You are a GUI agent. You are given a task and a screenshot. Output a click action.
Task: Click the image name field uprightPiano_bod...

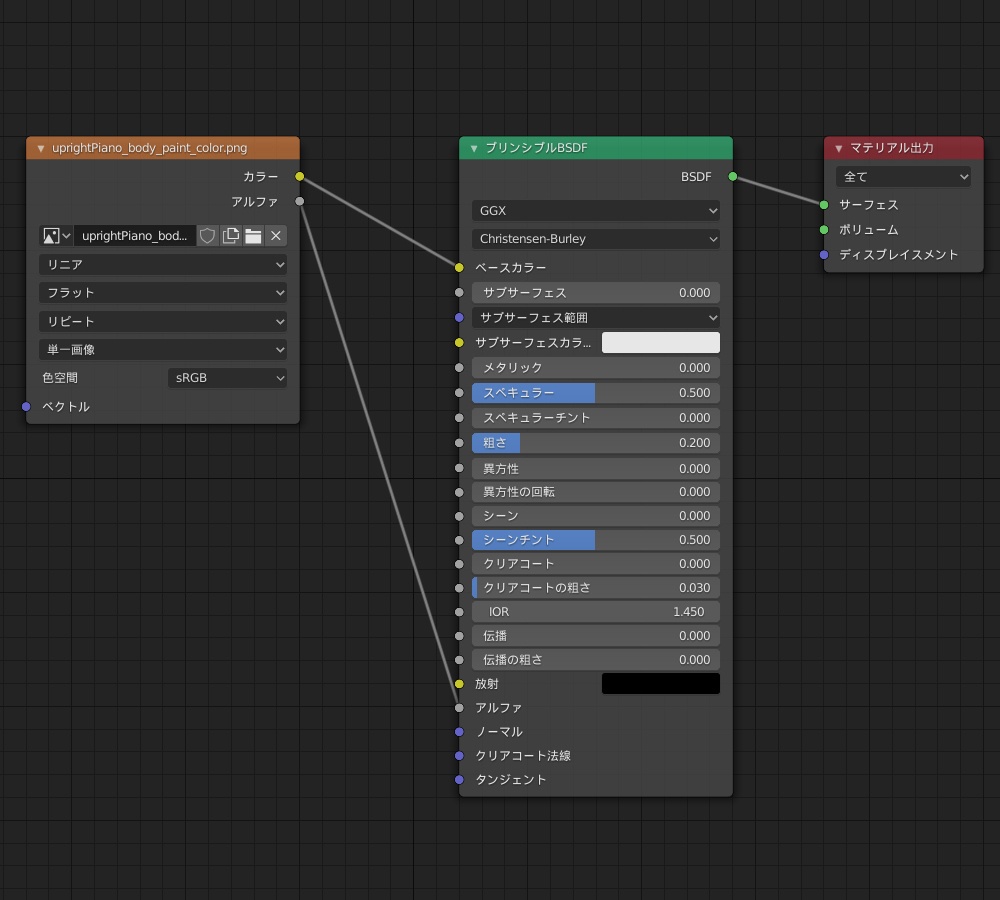tap(135, 235)
